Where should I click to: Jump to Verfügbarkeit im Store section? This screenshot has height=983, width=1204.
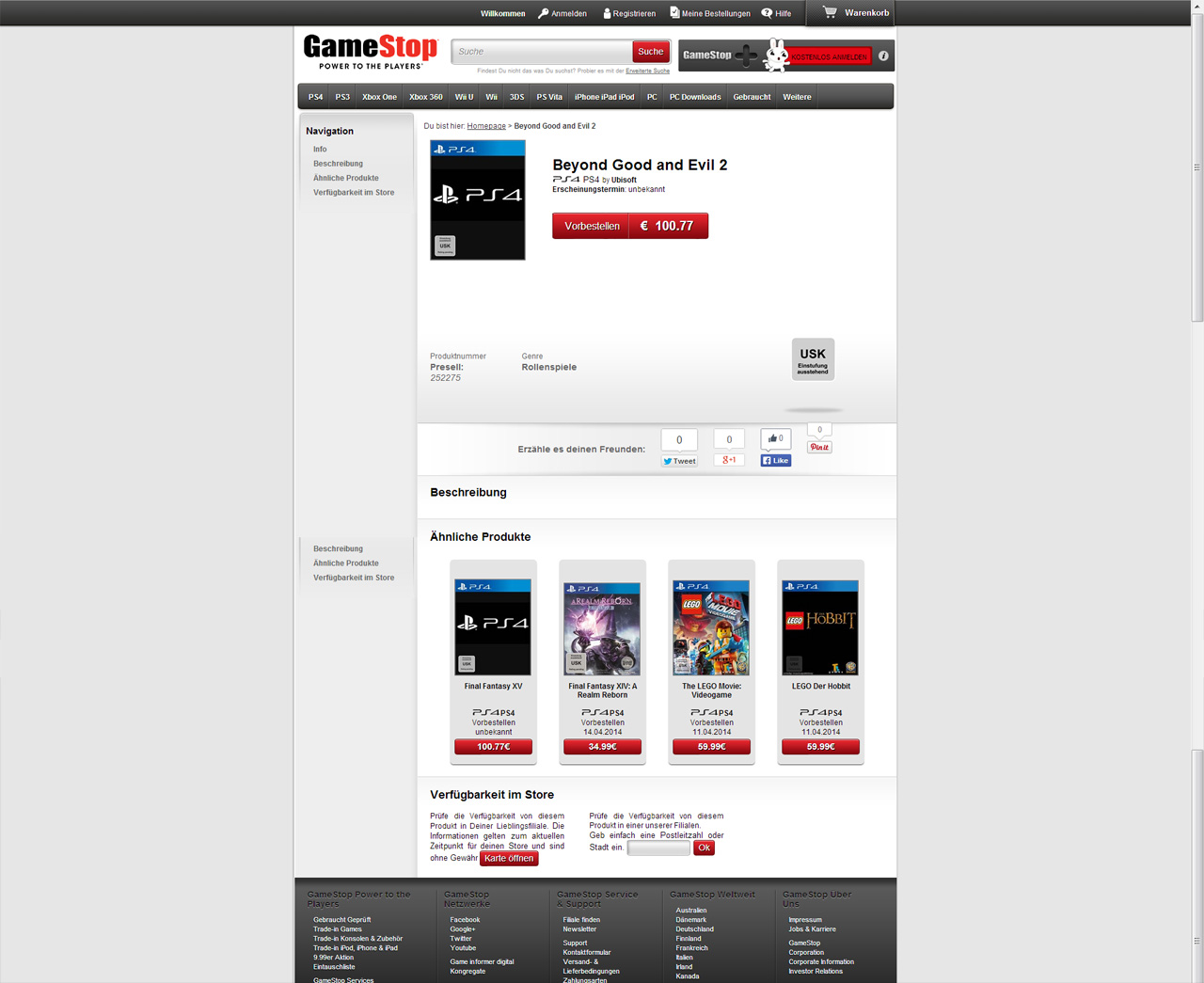[354, 192]
